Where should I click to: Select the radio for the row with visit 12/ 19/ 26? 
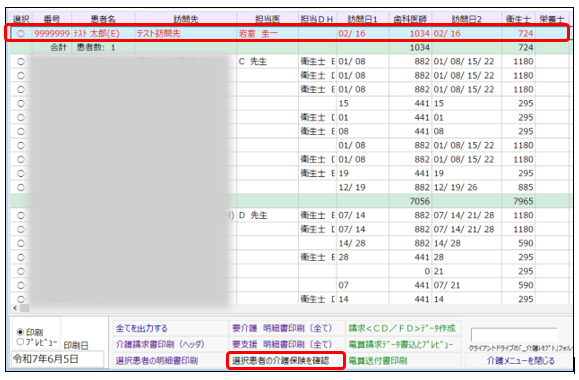coord(21,187)
